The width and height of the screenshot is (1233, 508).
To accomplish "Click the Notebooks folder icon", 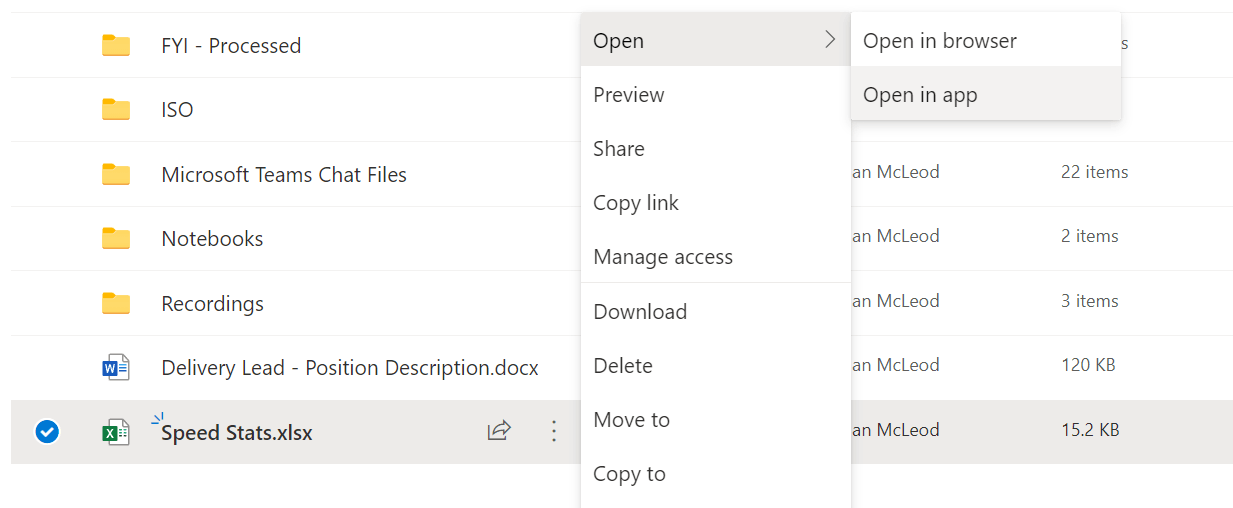I will pyautogui.click(x=116, y=238).
